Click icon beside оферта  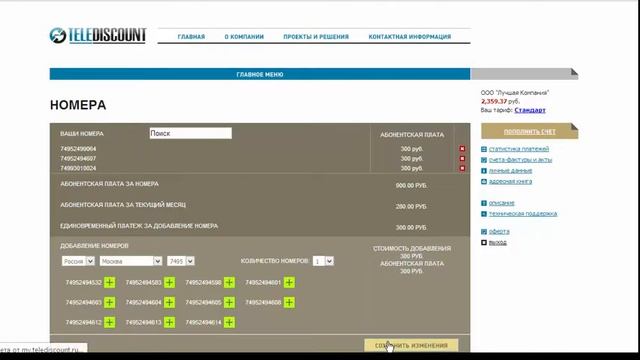[x=484, y=232]
